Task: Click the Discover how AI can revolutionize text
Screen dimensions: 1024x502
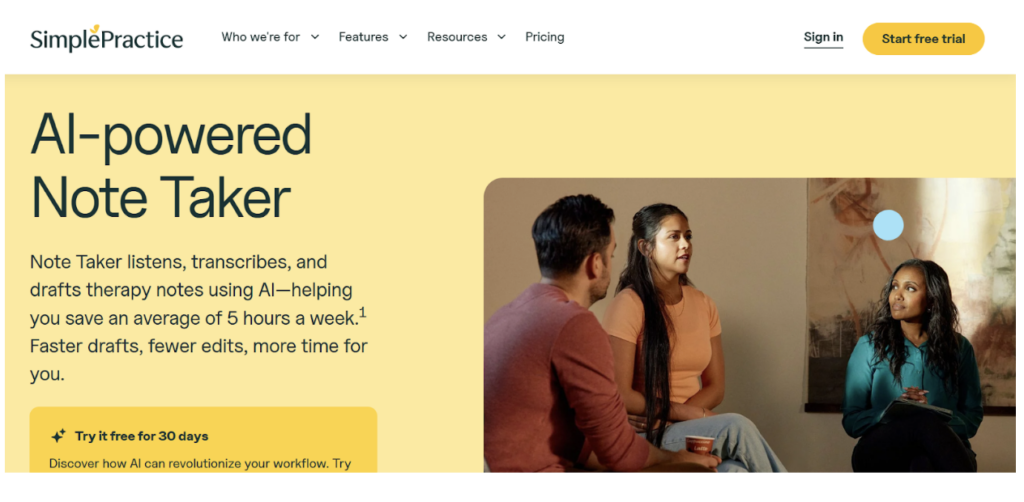Action: 200,464
